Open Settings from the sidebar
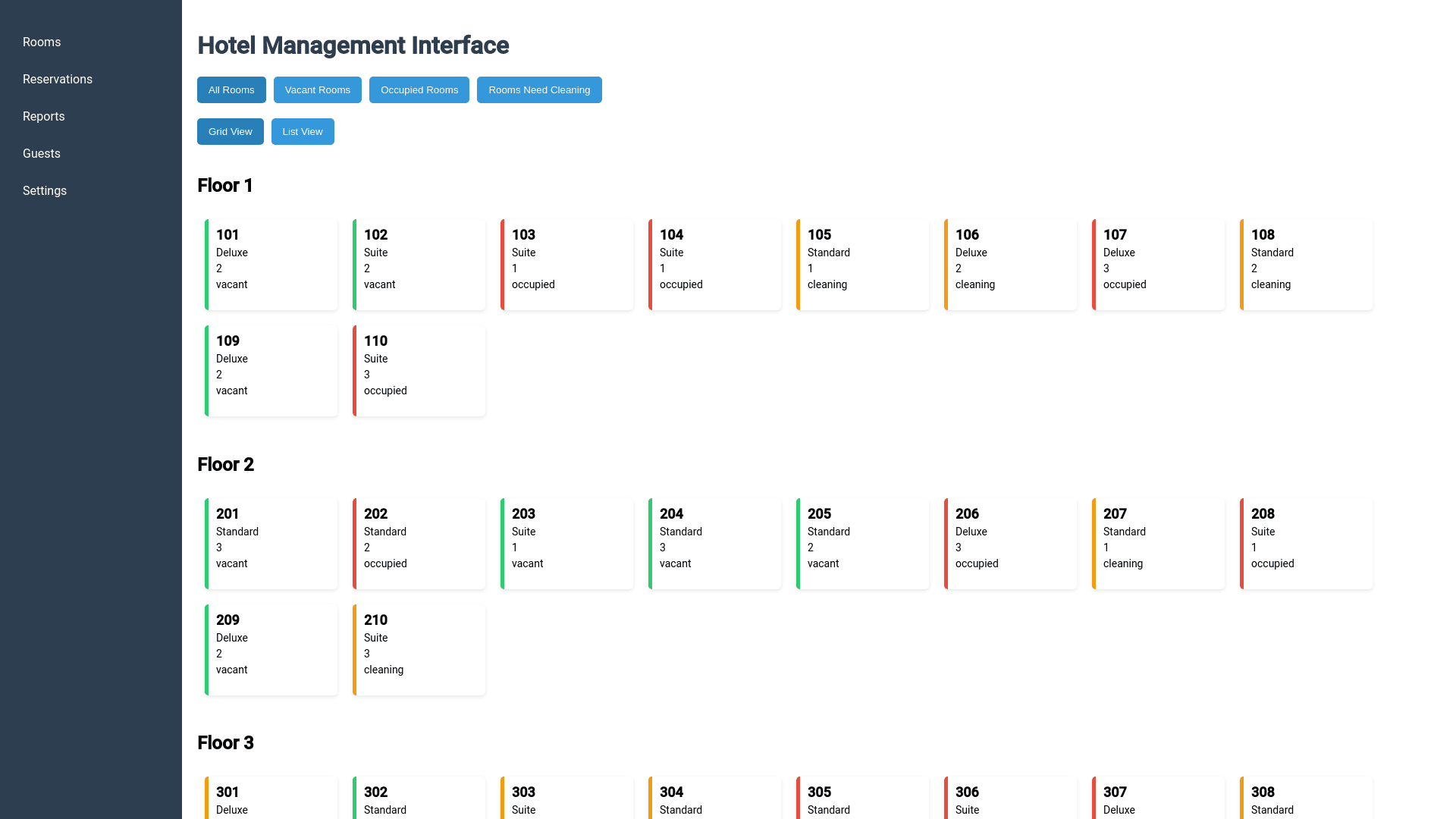 (45, 191)
